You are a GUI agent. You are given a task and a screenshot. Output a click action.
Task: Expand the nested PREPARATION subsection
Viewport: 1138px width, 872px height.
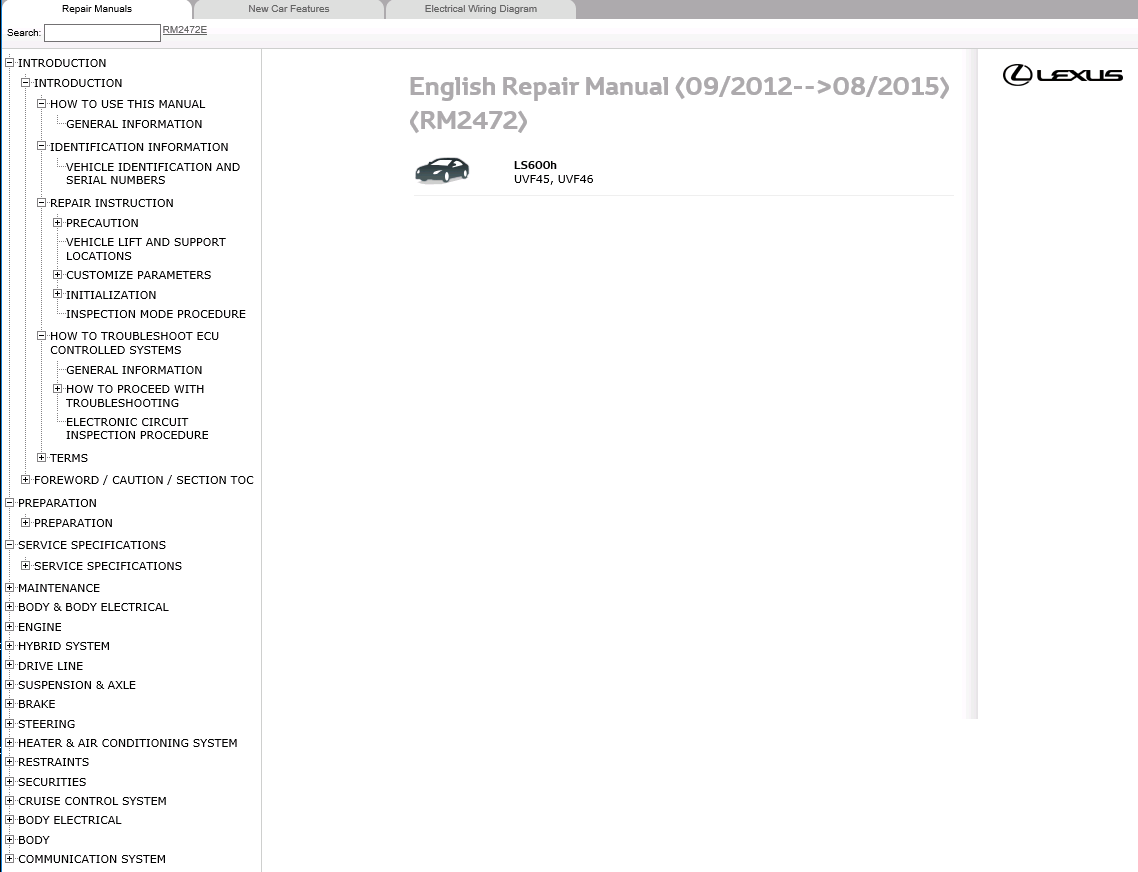[25, 522]
